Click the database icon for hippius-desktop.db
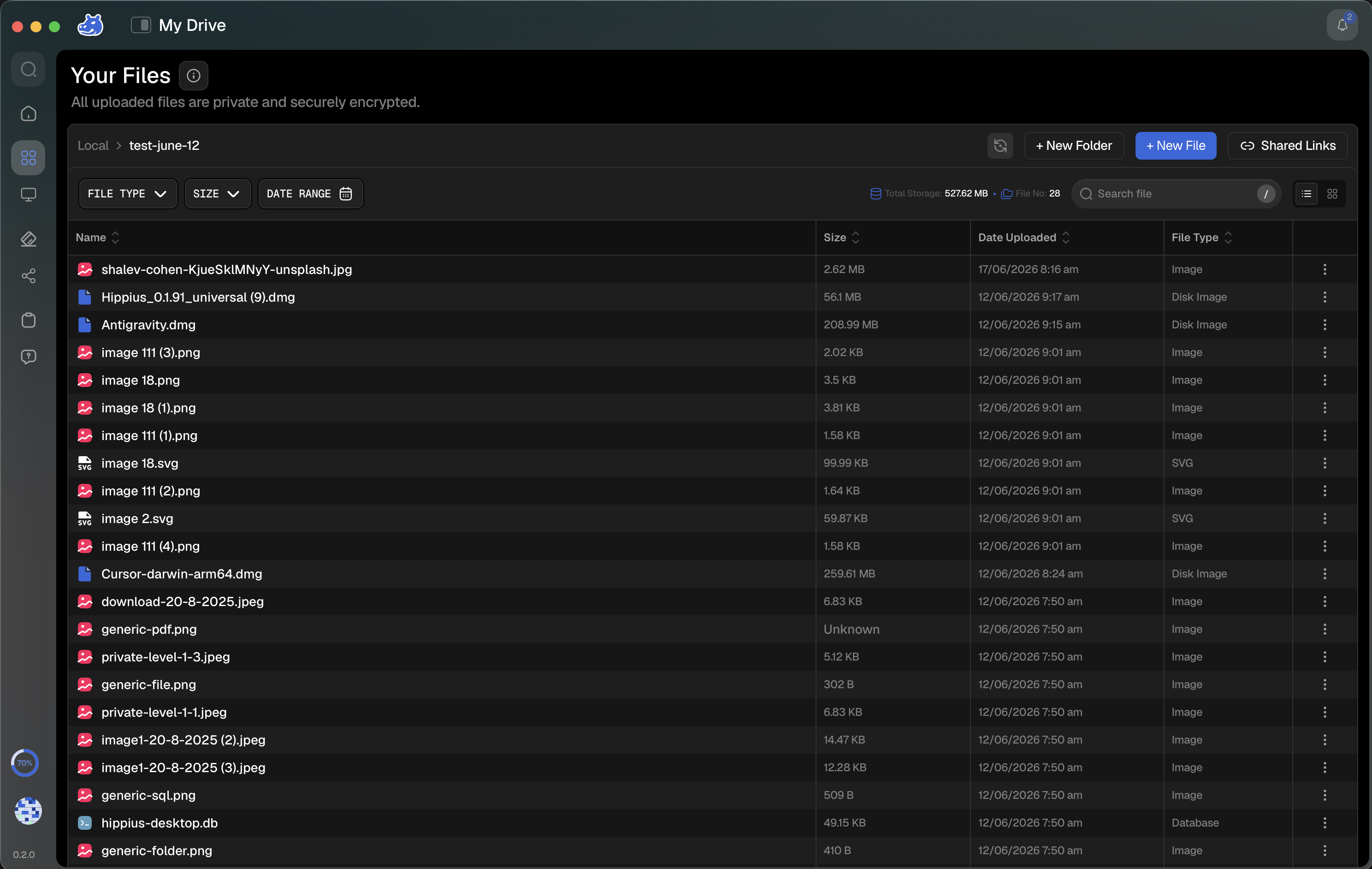Screen dimensions: 1372x869 84,823
